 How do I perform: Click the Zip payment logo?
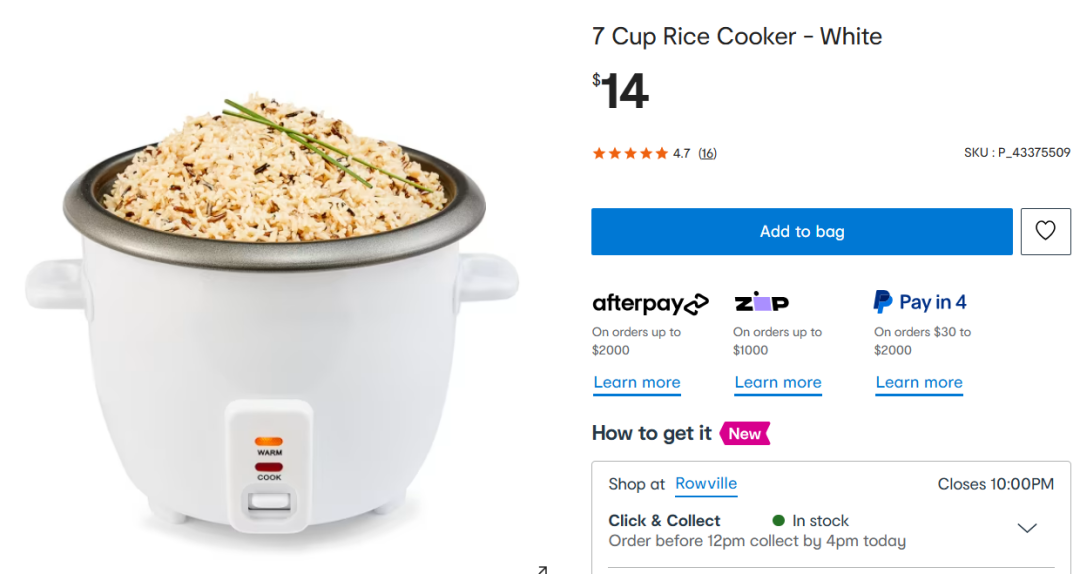pos(762,302)
